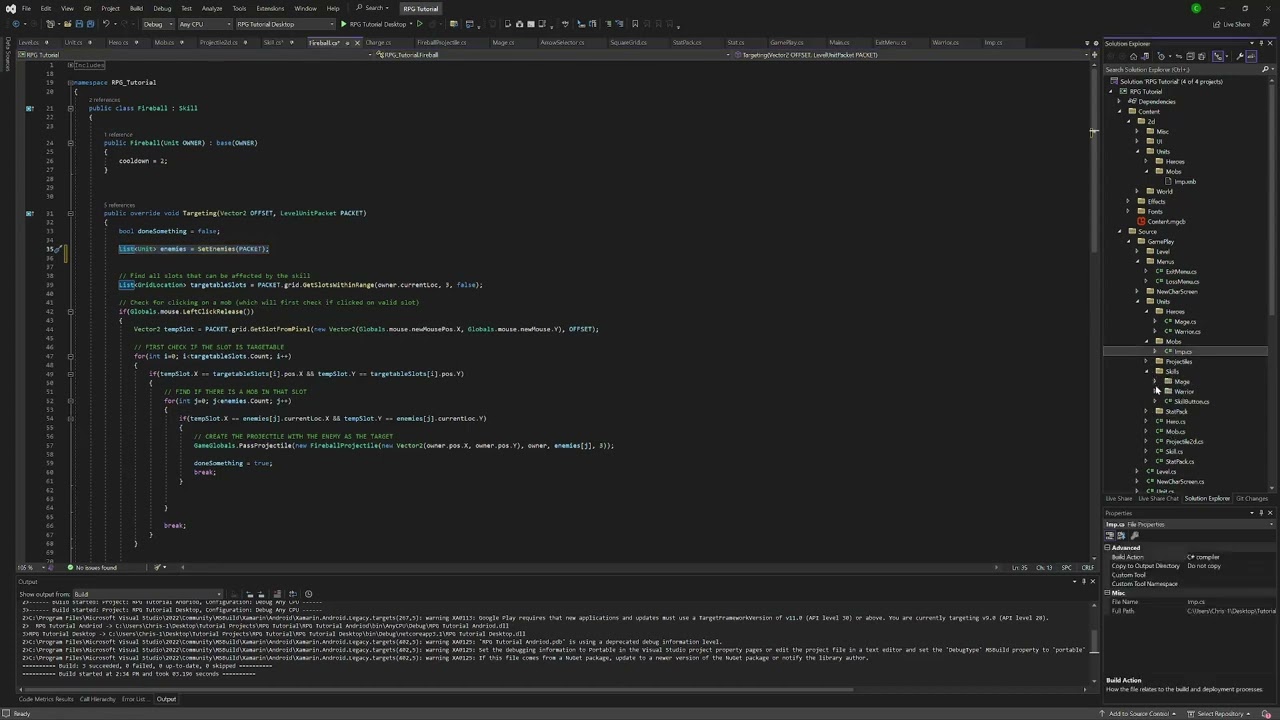Screen dimensions: 1280x720
Task: Open the Code Metrics Results tab
Action: [x=46, y=699]
